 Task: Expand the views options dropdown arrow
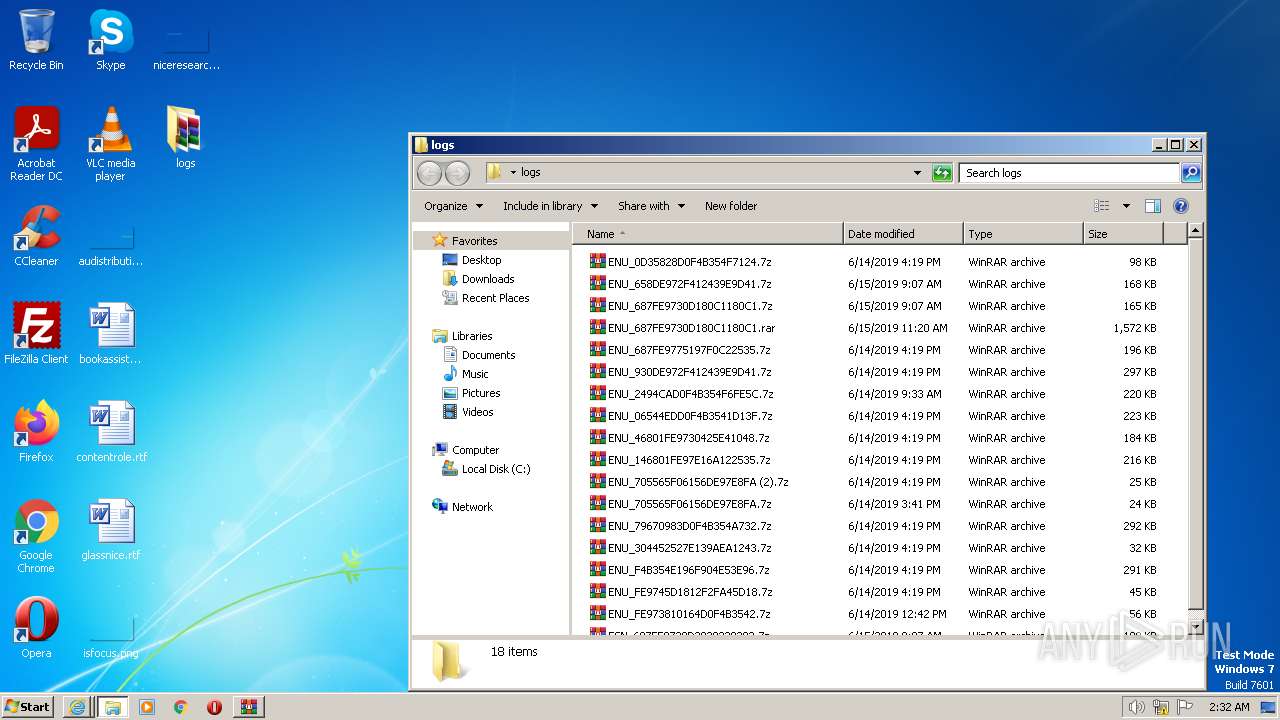click(1125, 206)
